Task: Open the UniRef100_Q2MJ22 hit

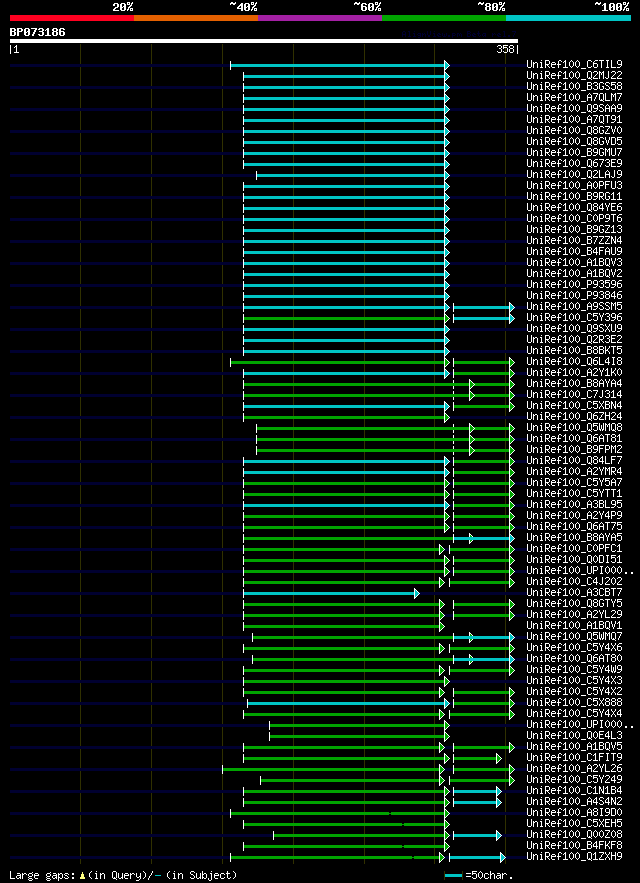Action: 574,76
